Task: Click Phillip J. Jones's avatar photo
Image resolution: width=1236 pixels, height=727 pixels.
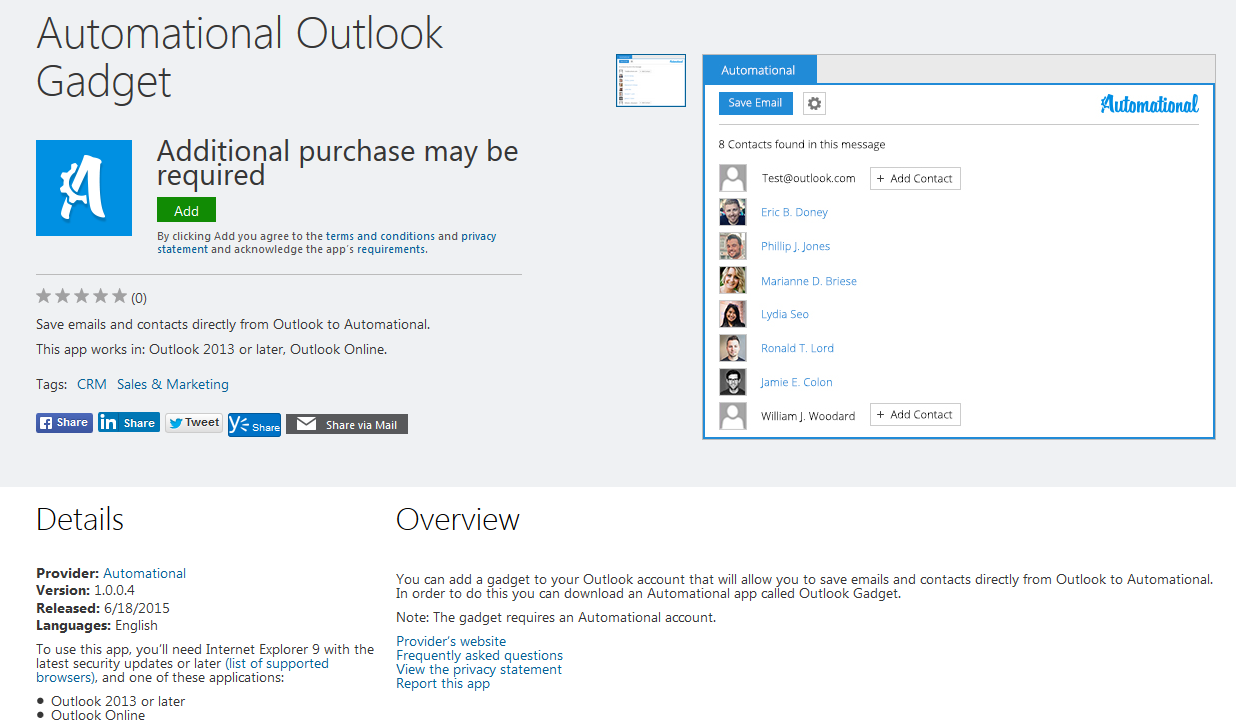Action: pos(733,246)
